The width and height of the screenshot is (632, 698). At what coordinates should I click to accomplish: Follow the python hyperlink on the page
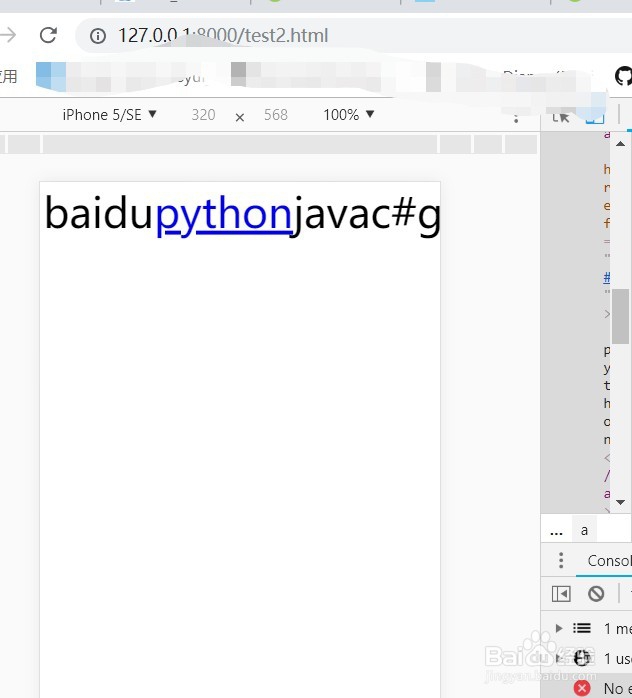[223, 214]
